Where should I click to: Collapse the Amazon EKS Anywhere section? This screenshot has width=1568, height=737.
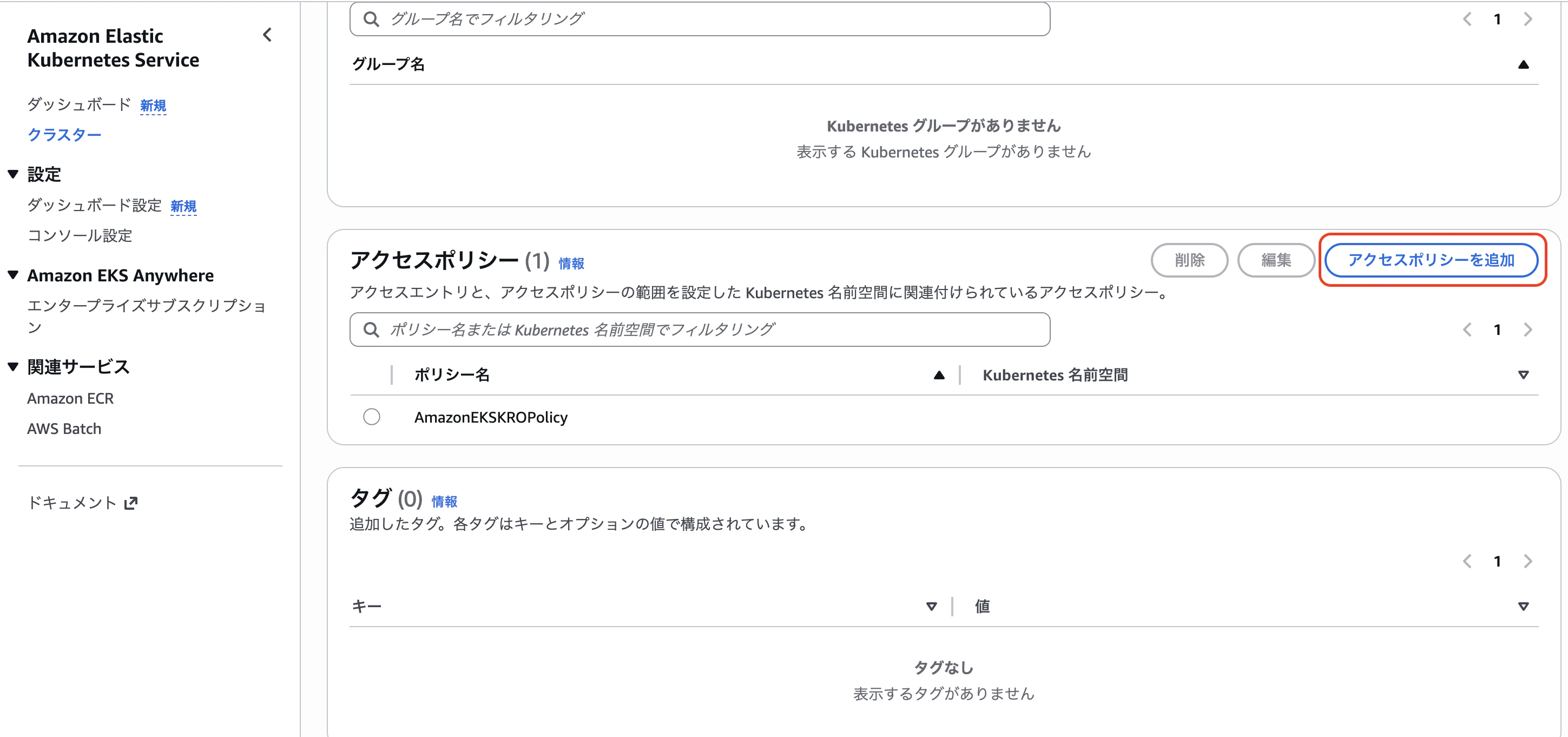click(12, 274)
